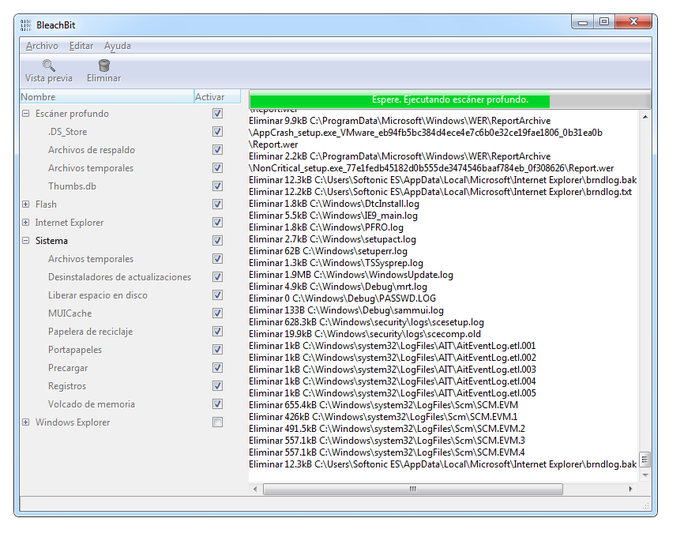Click the Activar column header

(x=217, y=97)
